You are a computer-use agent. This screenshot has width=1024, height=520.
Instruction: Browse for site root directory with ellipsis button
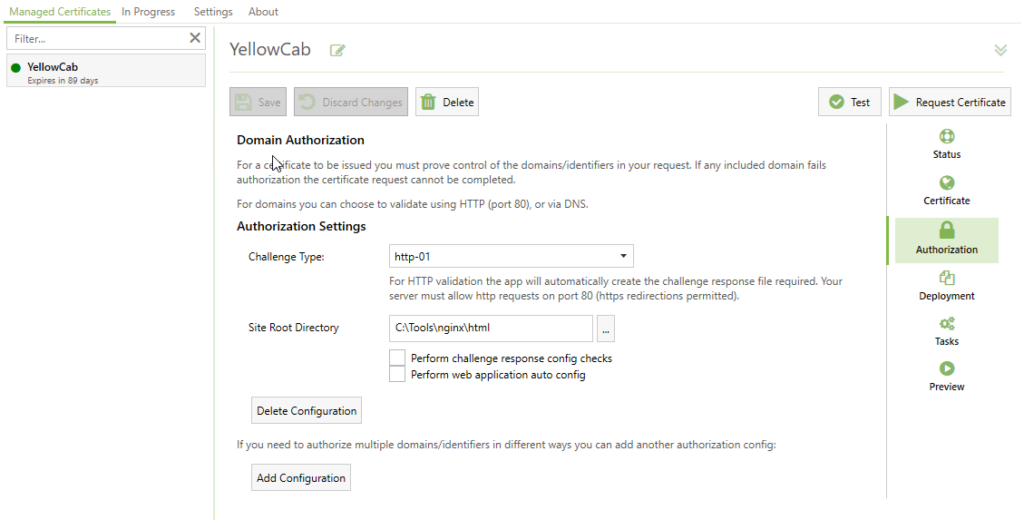click(605, 329)
